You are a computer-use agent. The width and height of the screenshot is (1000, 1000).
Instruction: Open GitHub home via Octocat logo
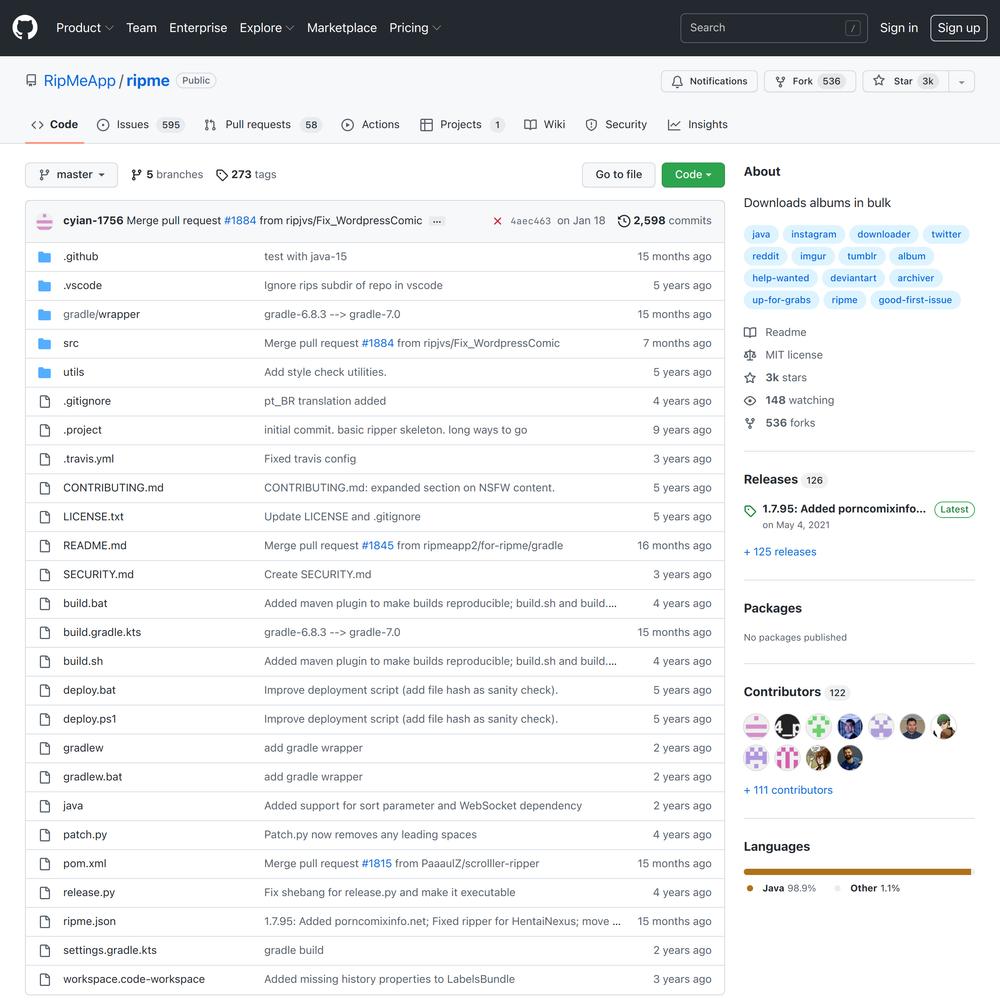point(25,27)
